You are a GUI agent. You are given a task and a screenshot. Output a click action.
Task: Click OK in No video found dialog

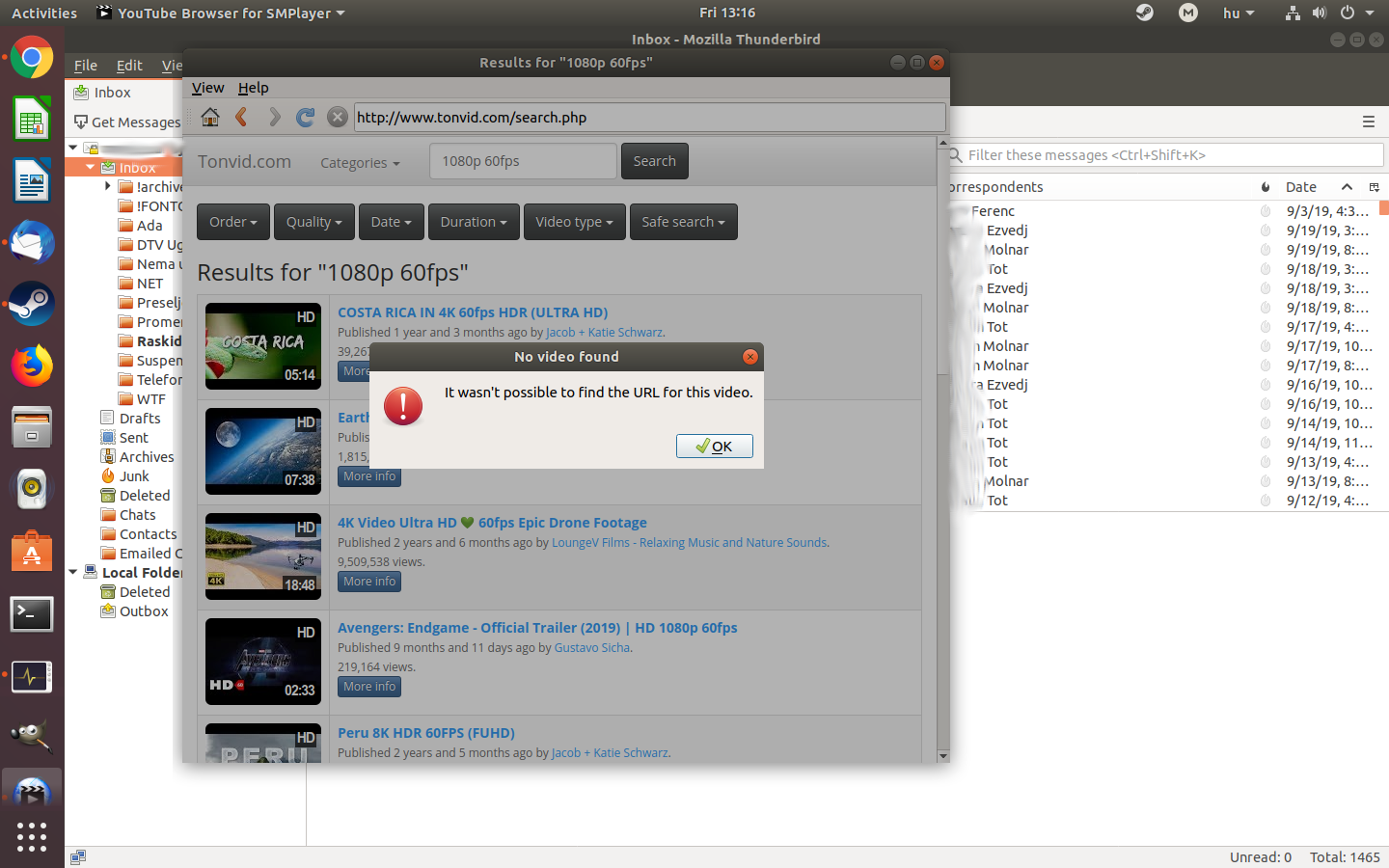715,446
